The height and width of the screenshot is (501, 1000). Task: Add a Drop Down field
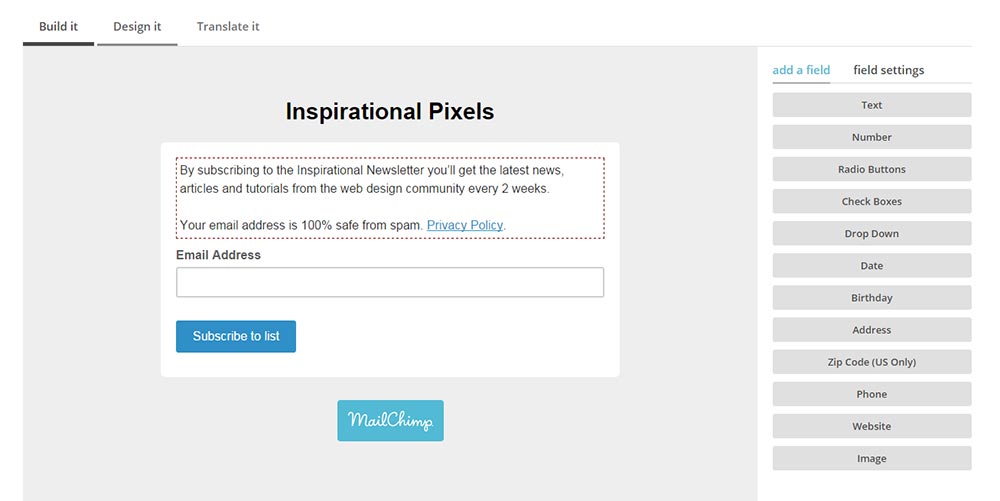pyautogui.click(x=871, y=233)
